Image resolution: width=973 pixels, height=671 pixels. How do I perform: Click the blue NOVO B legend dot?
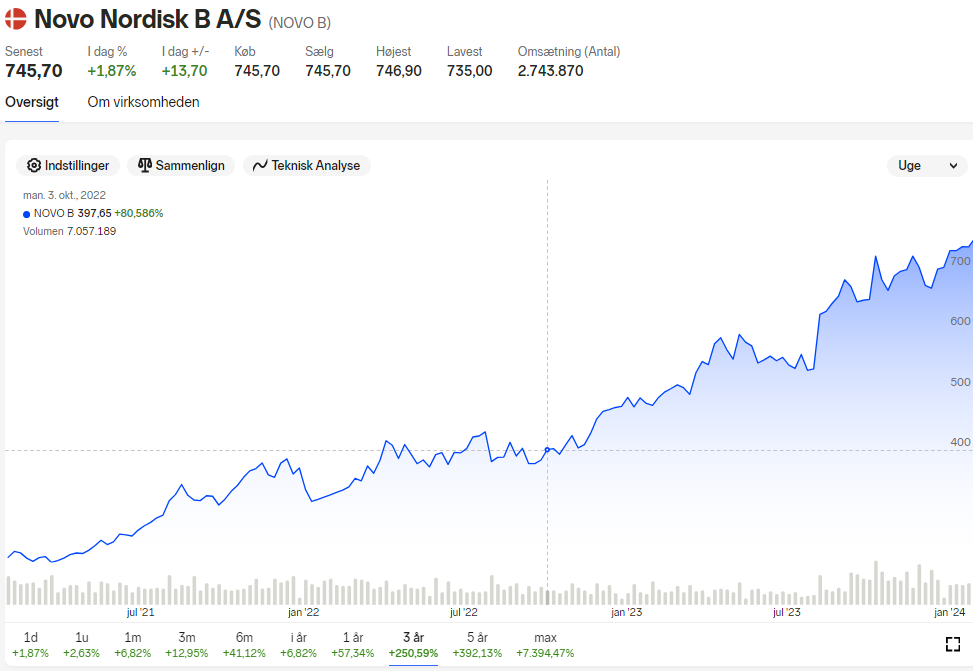27,214
